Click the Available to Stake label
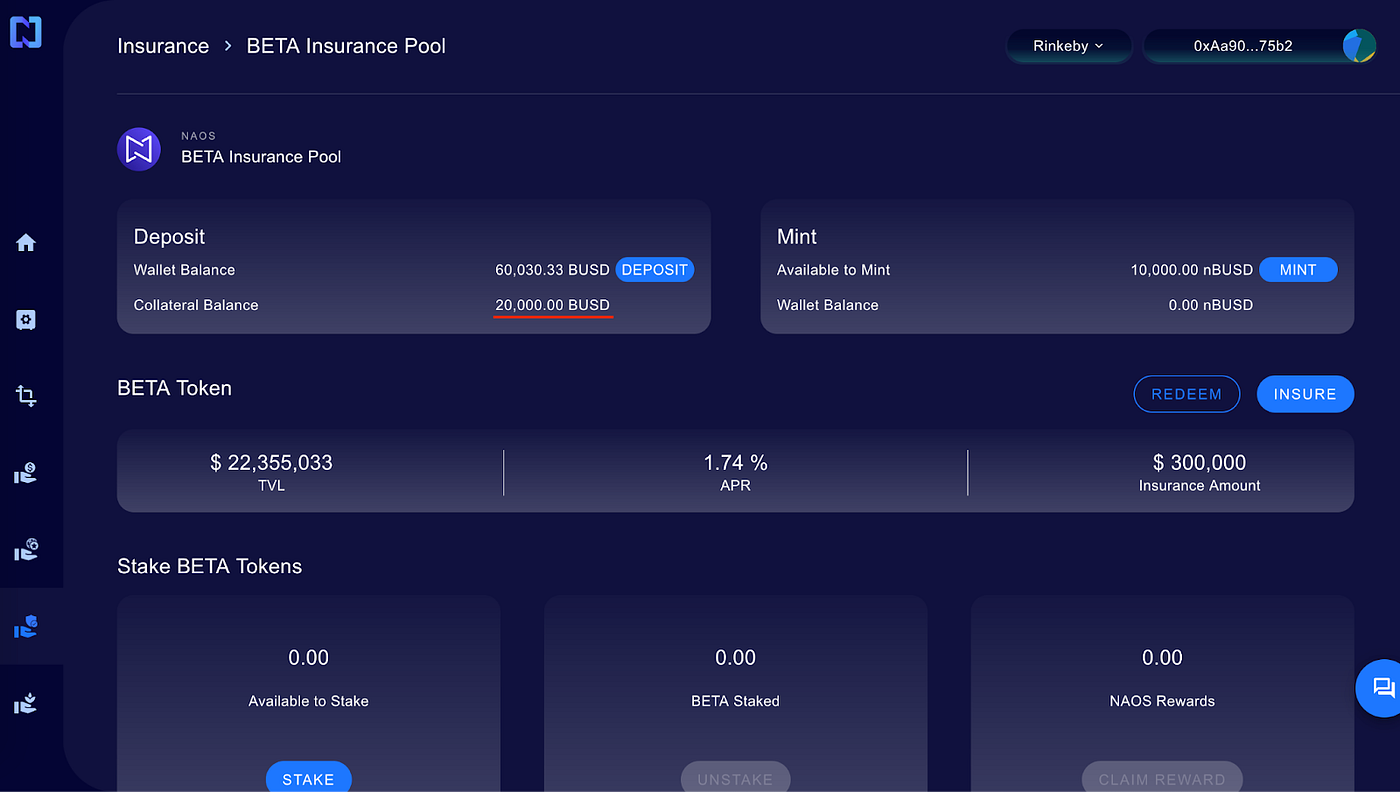Viewport: 1400px width, 792px height. pos(308,701)
